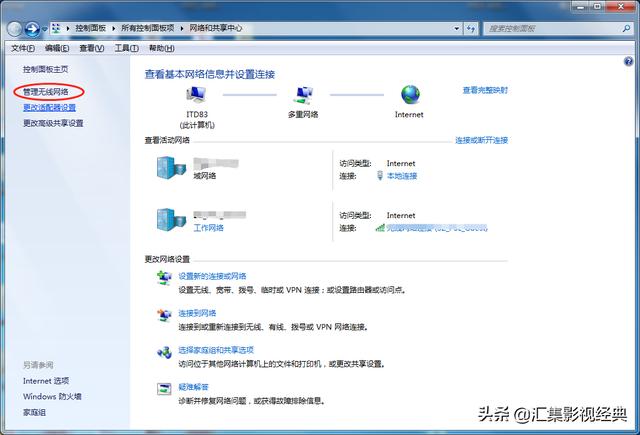The width and height of the screenshot is (640, 435).
Task: Click the 选择家庭组和共享选项 icon
Action: point(164,352)
